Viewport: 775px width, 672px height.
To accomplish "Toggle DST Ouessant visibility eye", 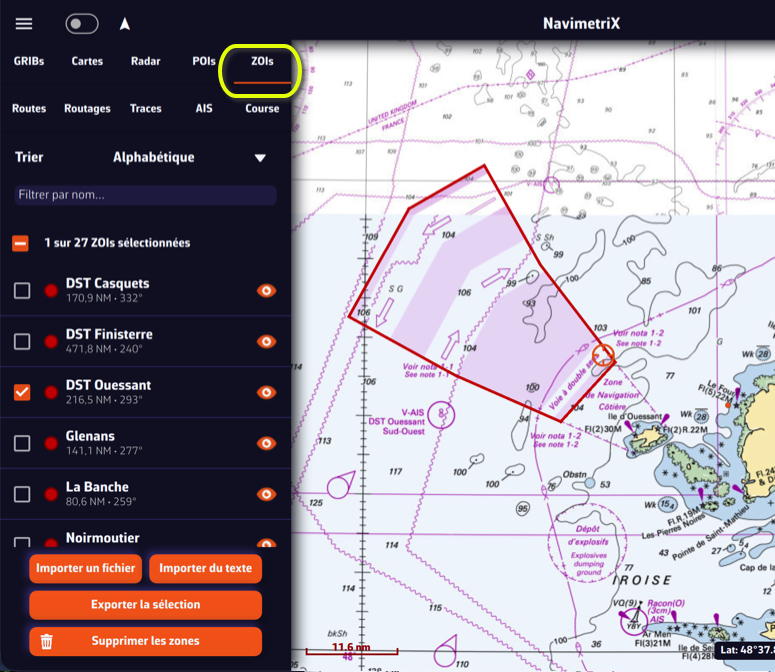I will [266, 392].
